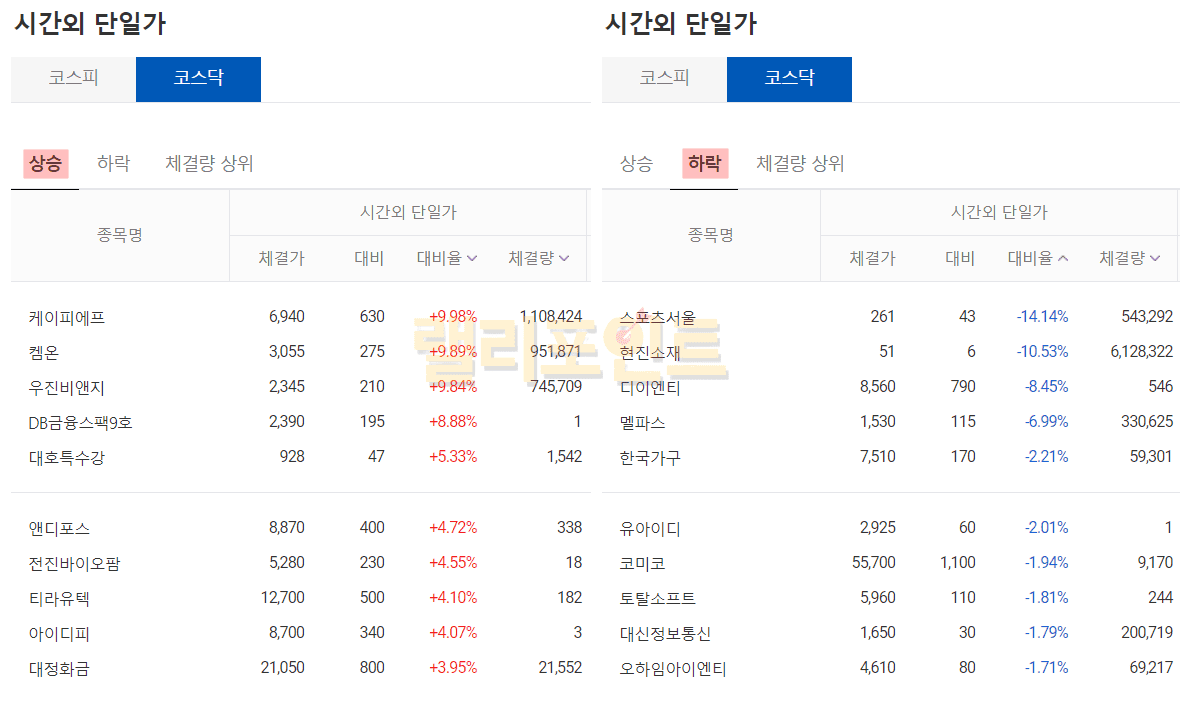Open the 케이피에프 stock link
1180x703 pixels.
tap(67, 318)
